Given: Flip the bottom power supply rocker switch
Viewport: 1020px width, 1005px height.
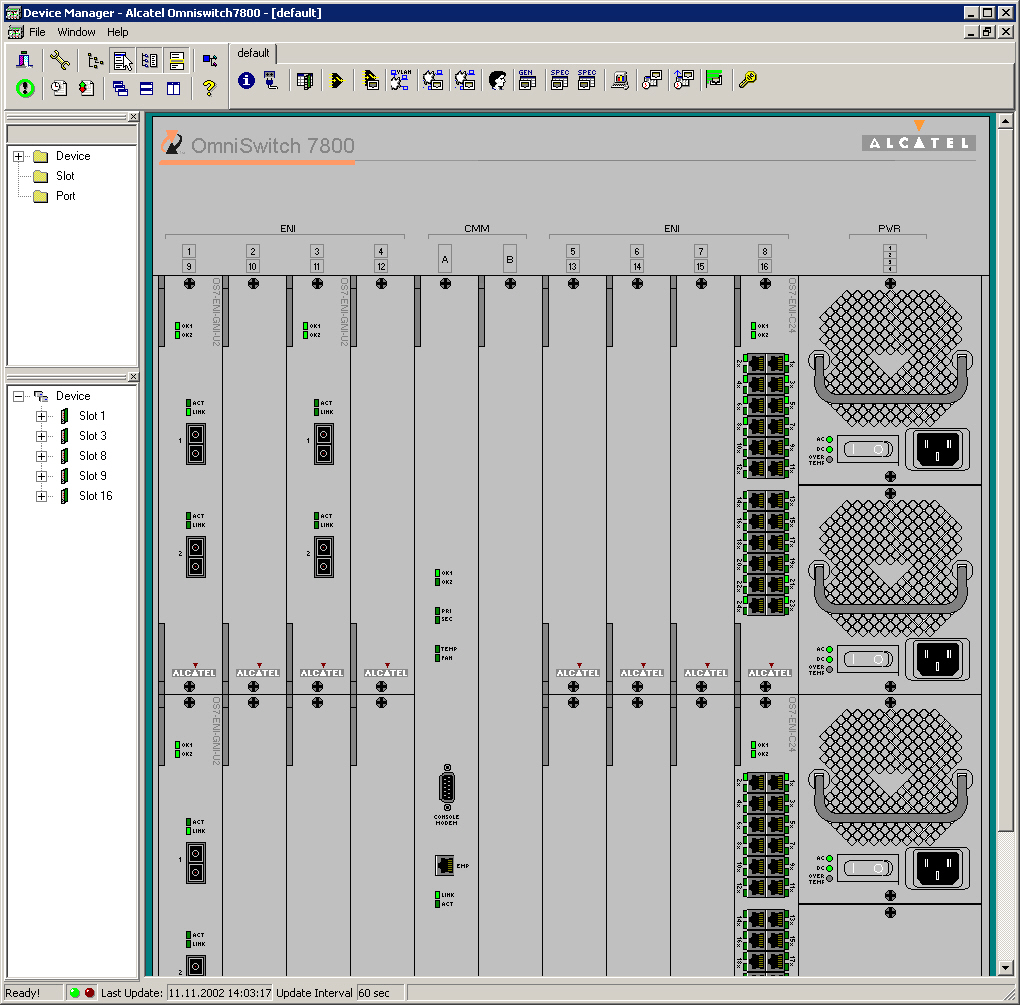Looking at the screenshot, I should [868, 868].
